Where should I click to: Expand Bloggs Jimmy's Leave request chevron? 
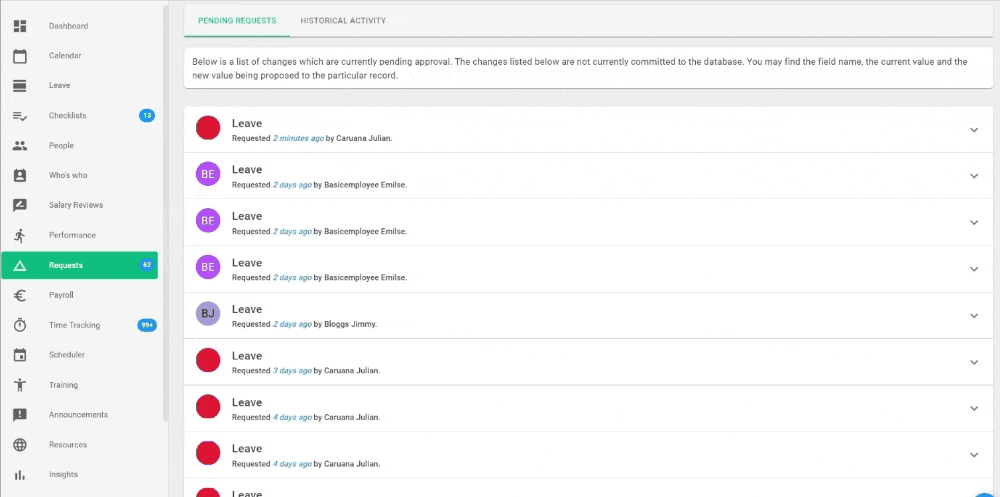click(974, 316)
